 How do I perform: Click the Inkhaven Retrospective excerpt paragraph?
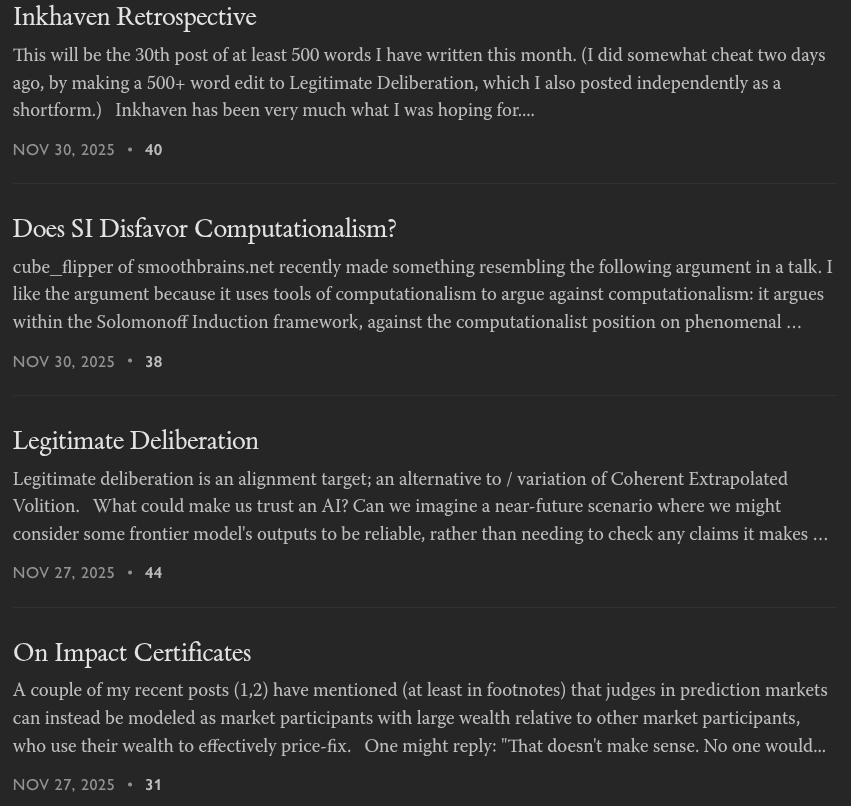(419, 82)
